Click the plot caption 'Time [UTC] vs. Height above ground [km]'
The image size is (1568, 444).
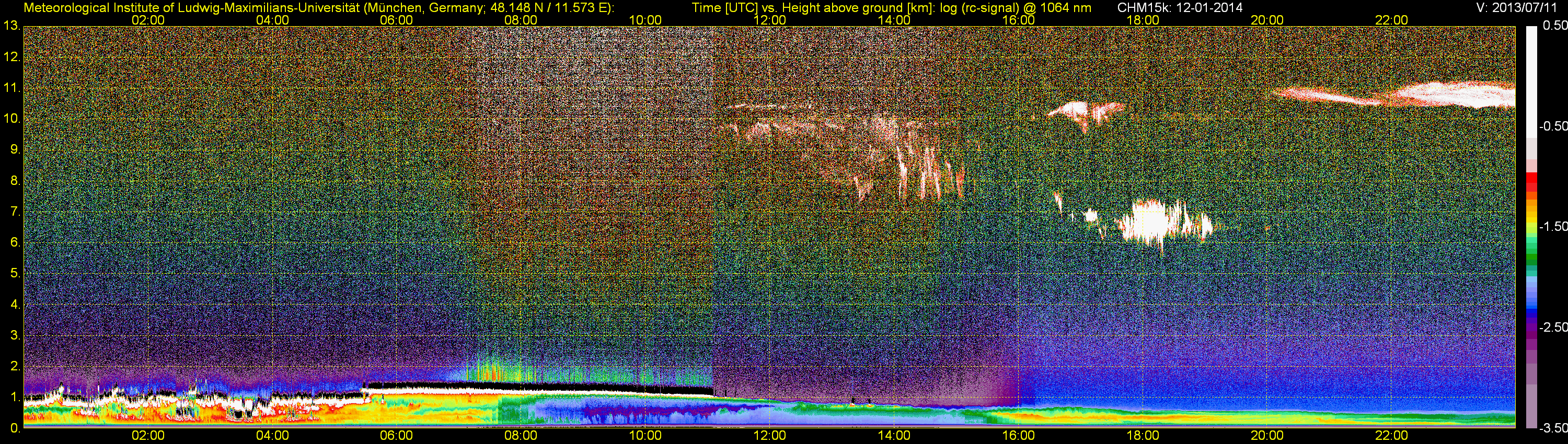tap(813, 8)
